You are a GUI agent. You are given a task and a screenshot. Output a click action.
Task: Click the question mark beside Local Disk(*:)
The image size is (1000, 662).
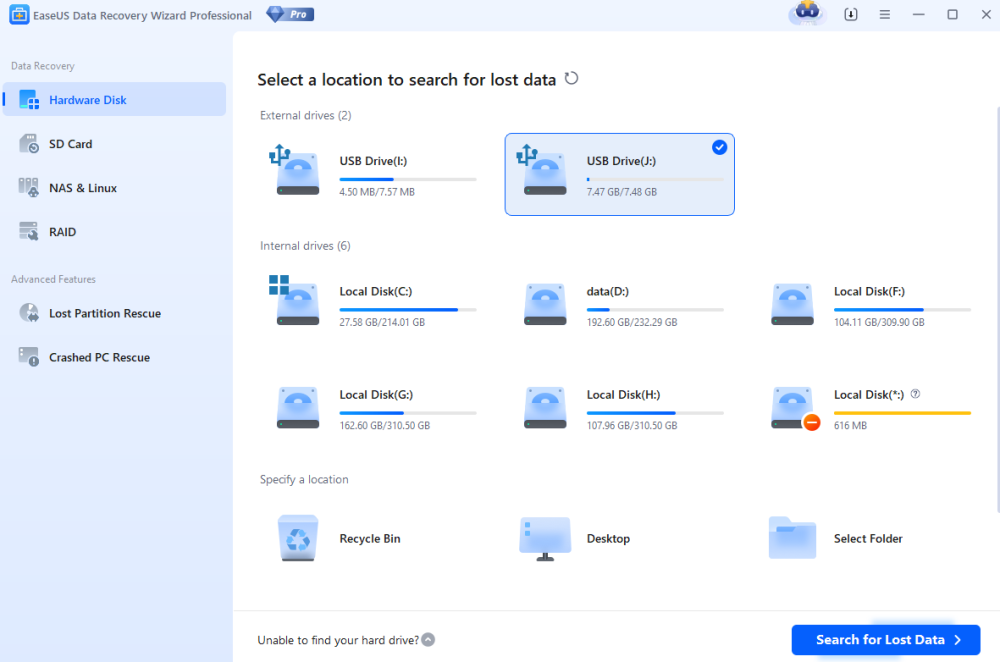(915, 394)
